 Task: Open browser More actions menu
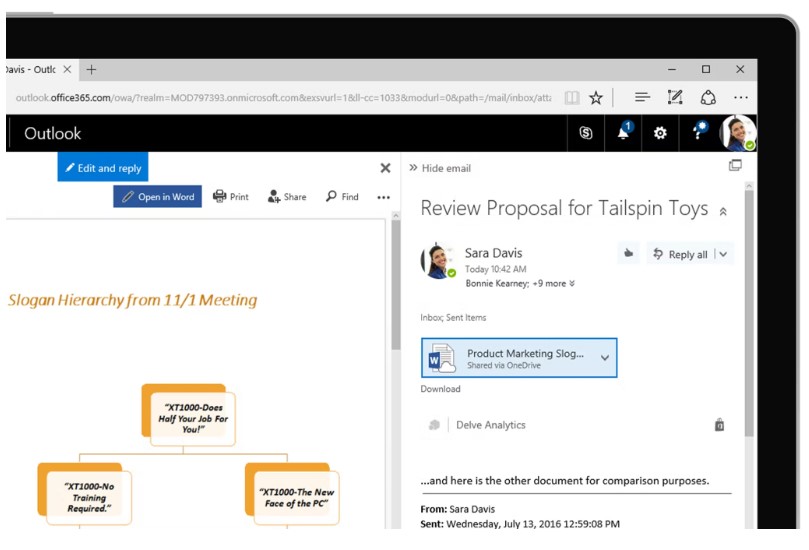tap(740, 98)
